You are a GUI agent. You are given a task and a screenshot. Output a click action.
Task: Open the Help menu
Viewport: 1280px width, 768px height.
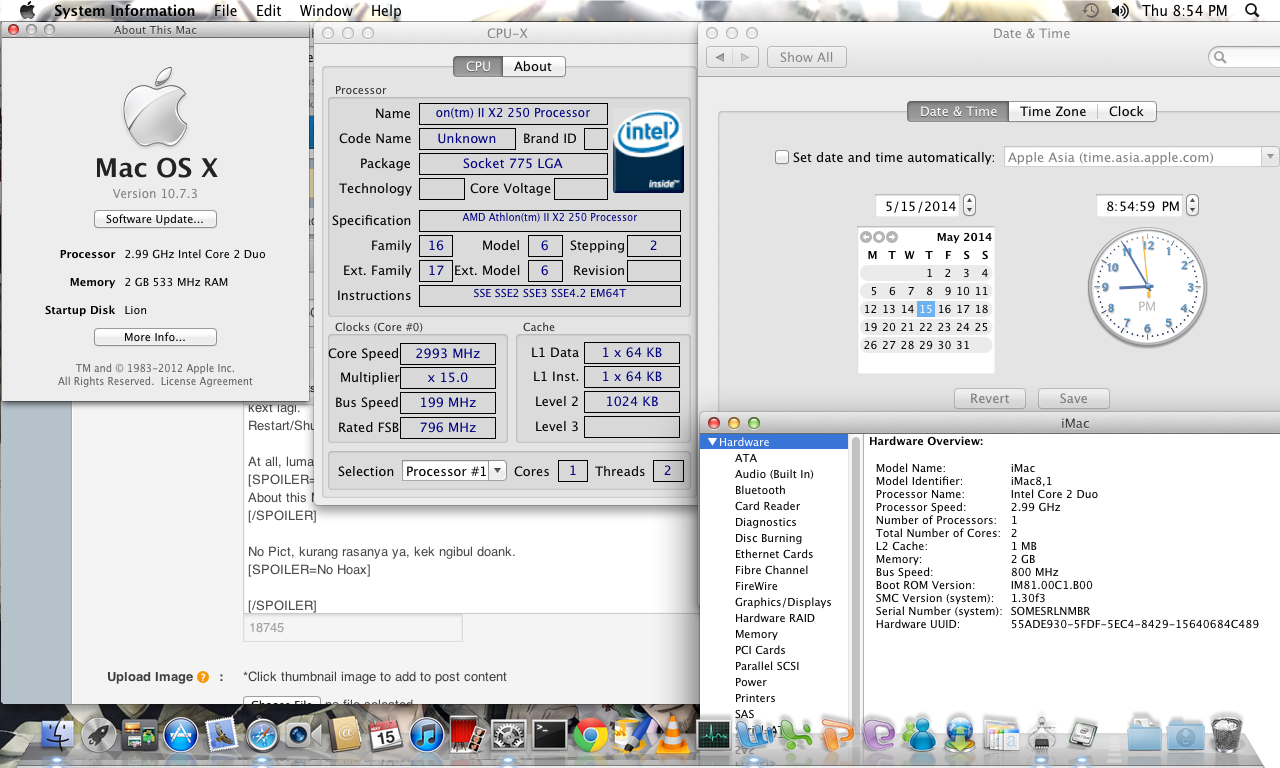(x=386, y=11)
